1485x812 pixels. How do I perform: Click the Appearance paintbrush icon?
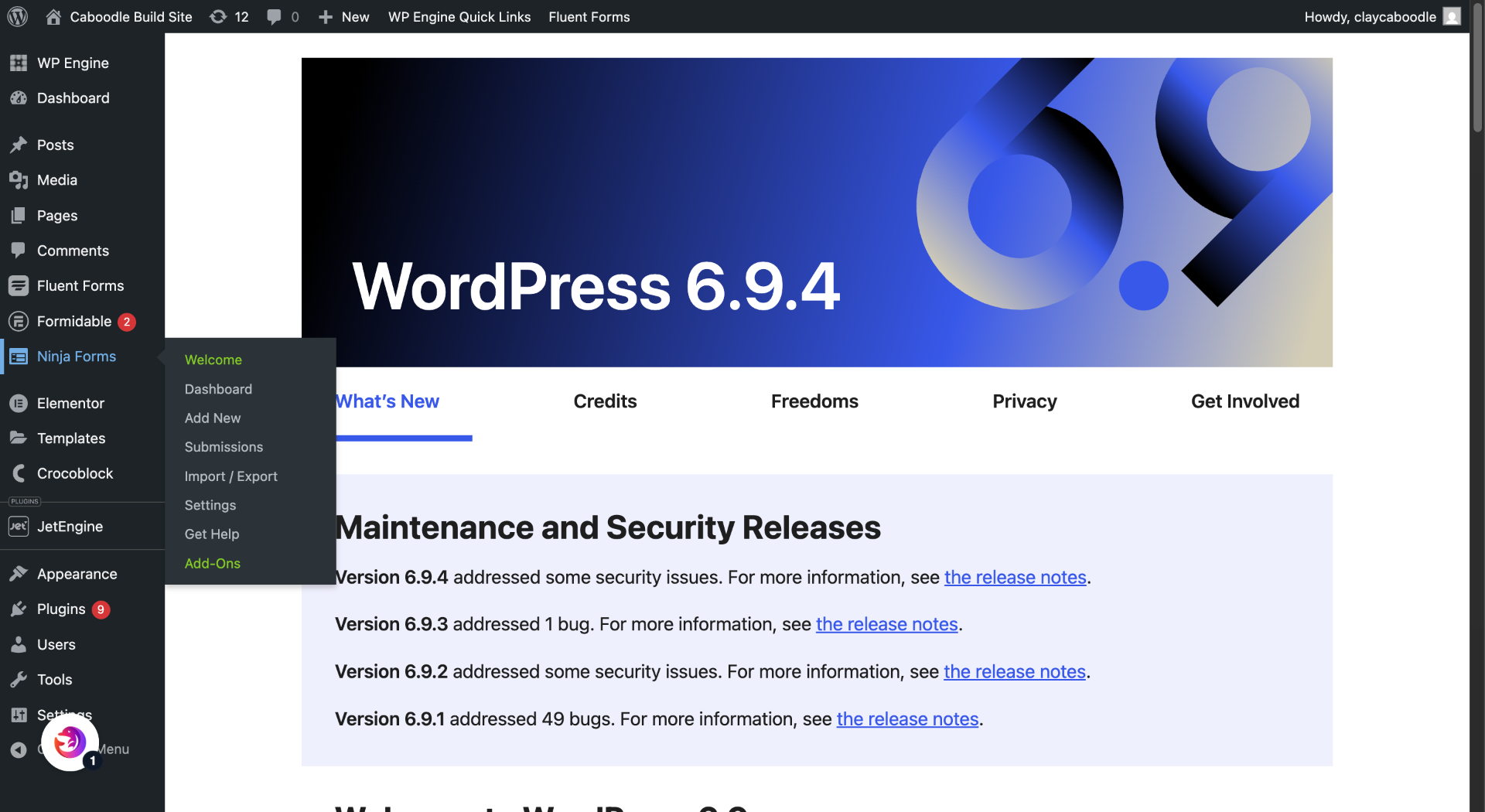[x=19, y=574]
